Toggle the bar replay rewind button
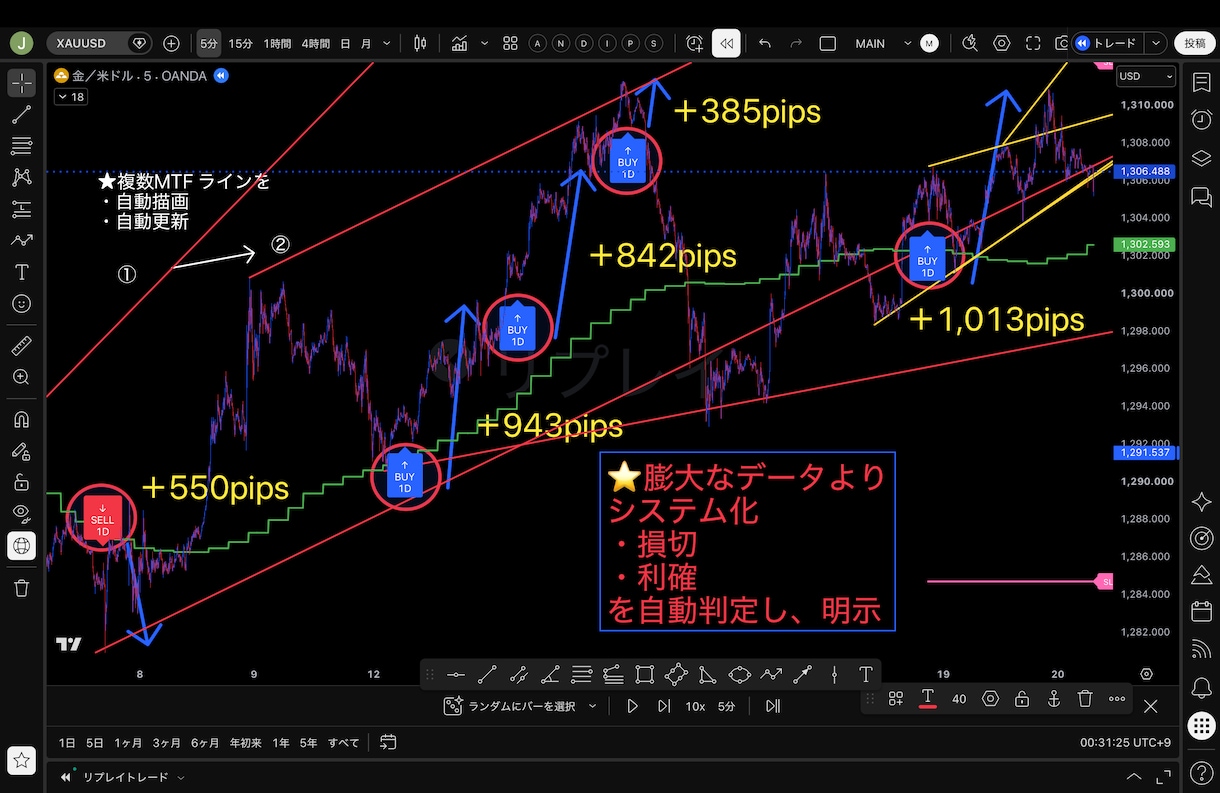This screenshot has height=793, width=1220. pos(726,43)
